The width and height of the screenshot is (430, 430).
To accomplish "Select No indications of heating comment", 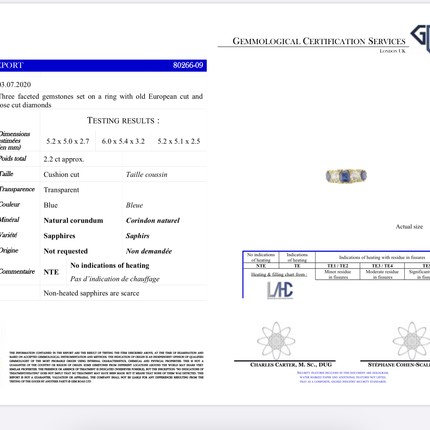I will point(110,266).
